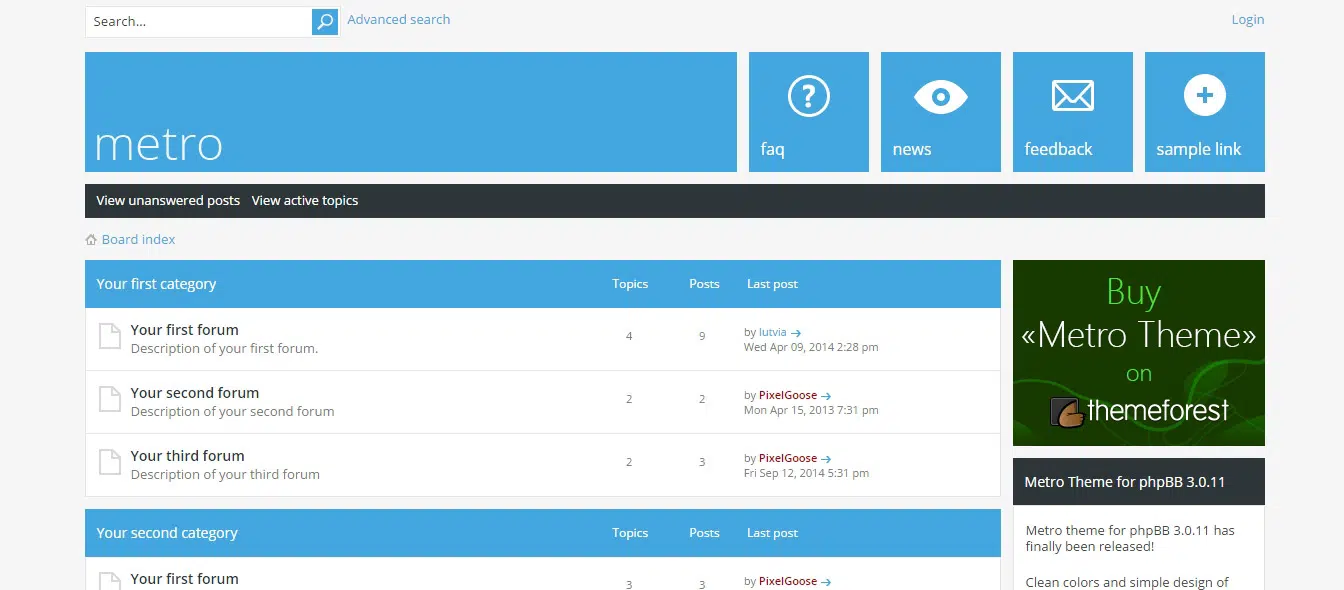This screenshot has height=590, width=1344.
Task: Click the sample link plus tile
Action: pyautogui.click(x=1204, y=112)
